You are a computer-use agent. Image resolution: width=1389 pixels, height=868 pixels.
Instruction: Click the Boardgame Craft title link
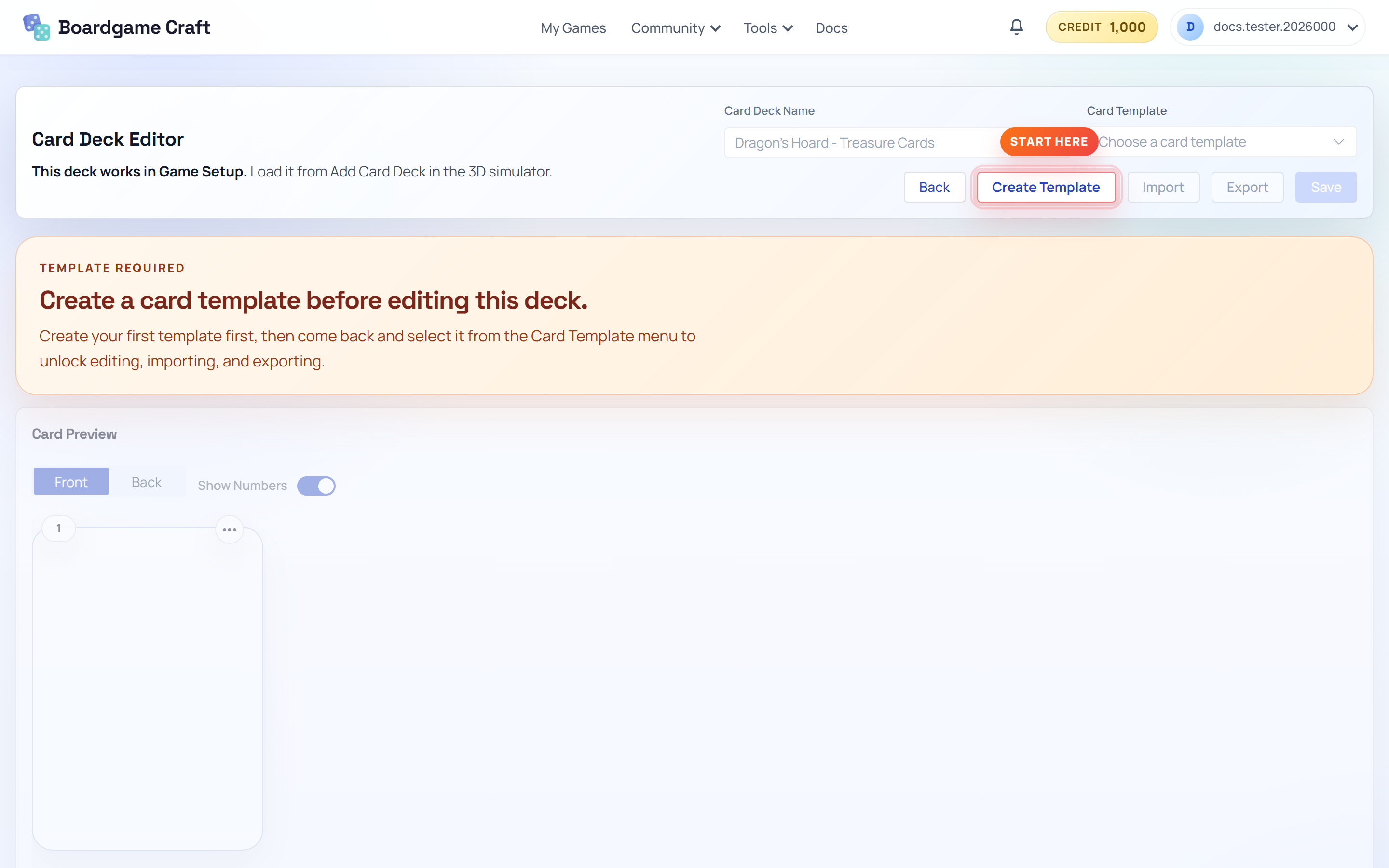click(x=134, y=27)
